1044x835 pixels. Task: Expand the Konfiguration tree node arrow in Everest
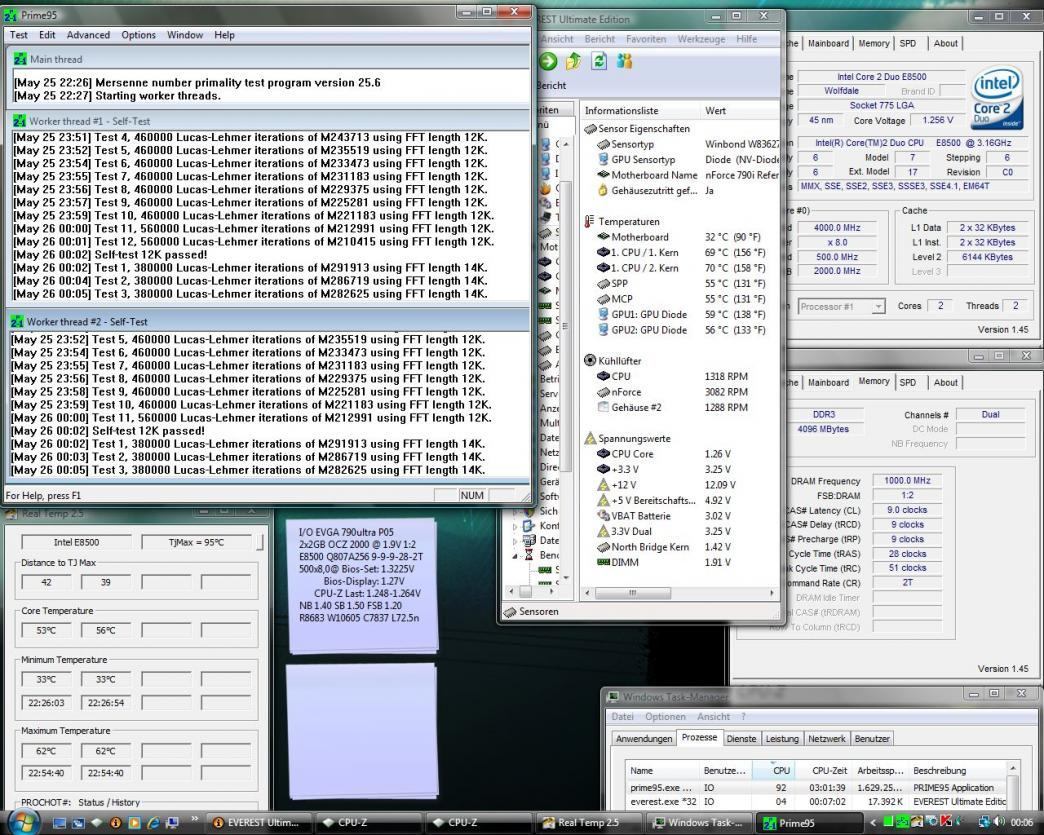click(515, 526)
